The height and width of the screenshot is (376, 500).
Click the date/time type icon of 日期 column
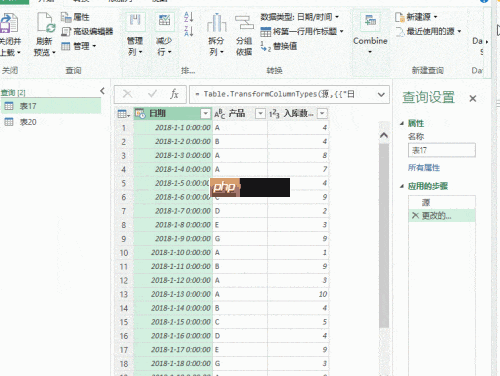coord(140,114)
